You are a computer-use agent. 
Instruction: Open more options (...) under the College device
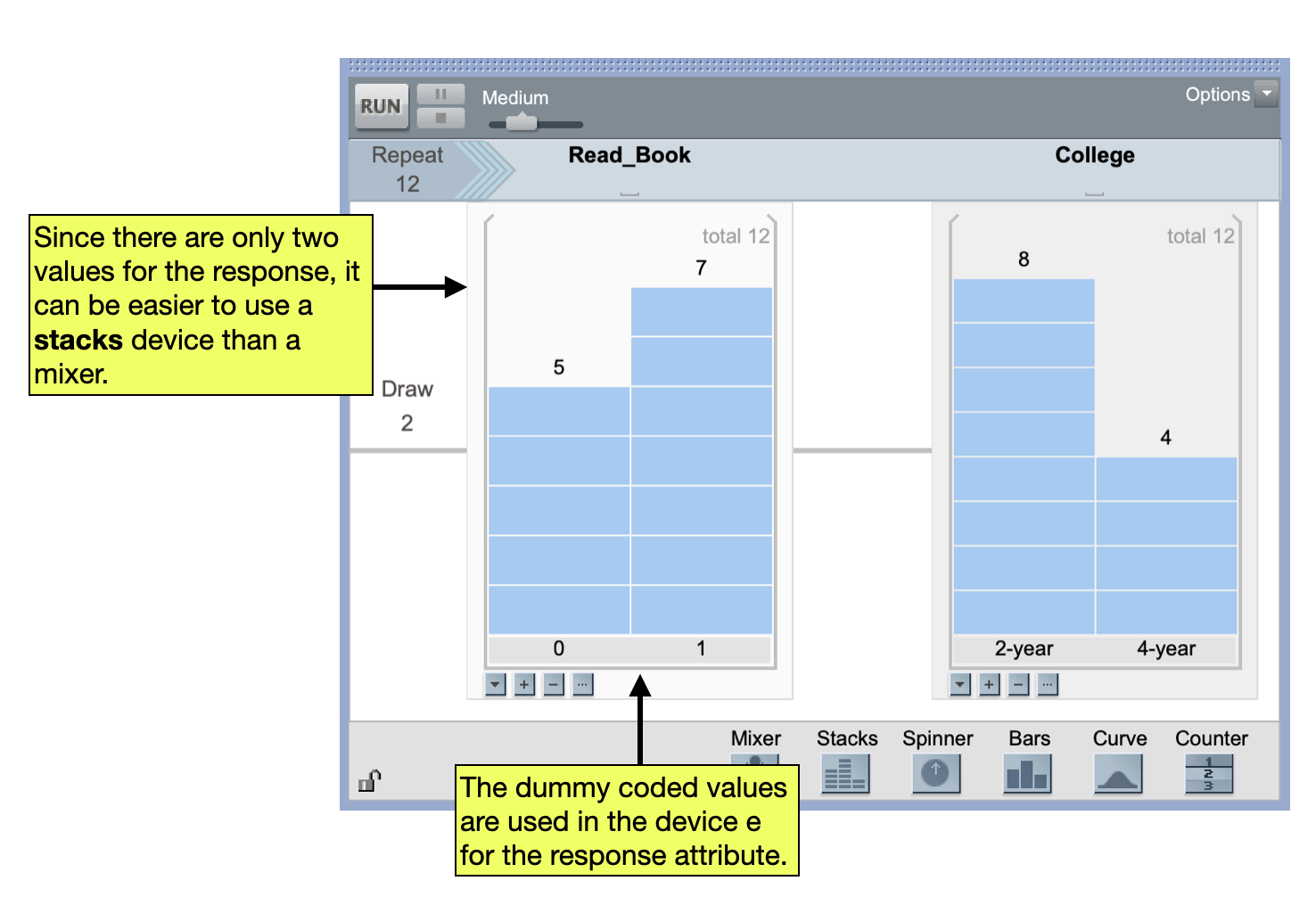(x=1047, y=685)
